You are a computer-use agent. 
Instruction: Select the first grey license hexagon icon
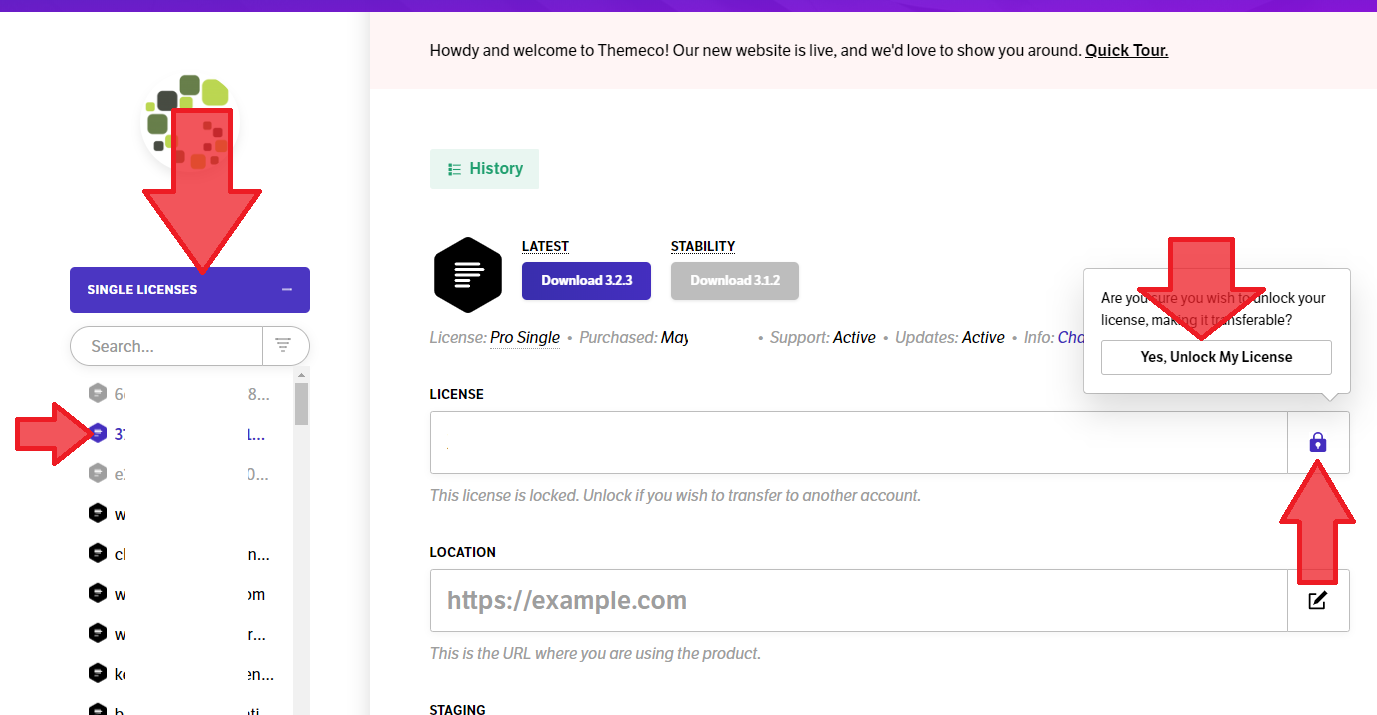coord(98,393)
